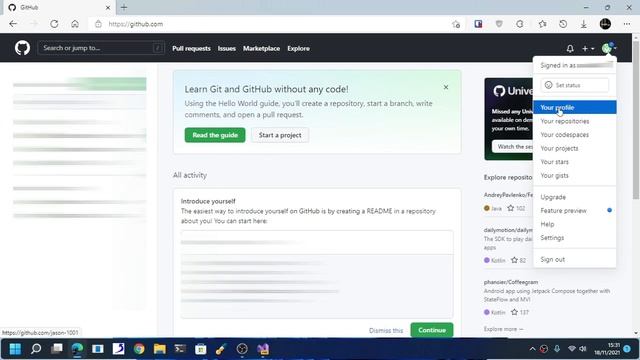Select Your repositories menu item

click(574, 121)
